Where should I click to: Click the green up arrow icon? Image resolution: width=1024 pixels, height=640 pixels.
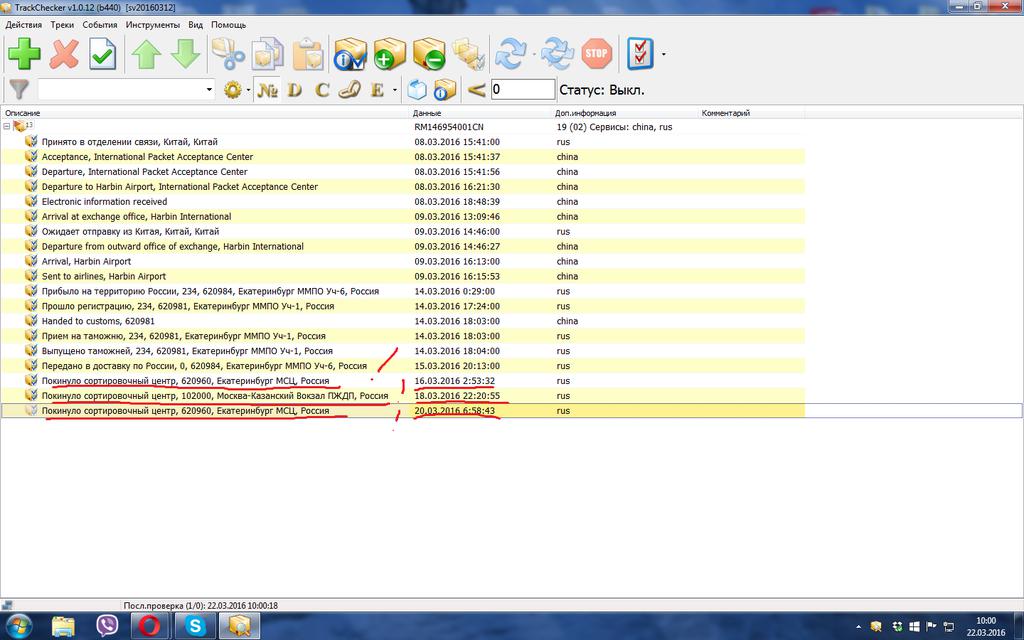point(146,53)
